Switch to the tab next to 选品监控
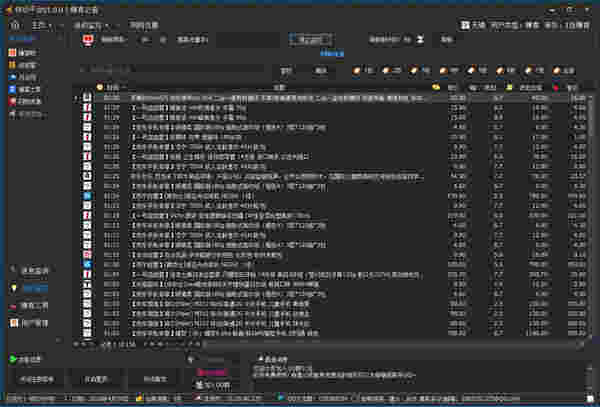Screen dimensions: 600x407 tap(145, 23)
